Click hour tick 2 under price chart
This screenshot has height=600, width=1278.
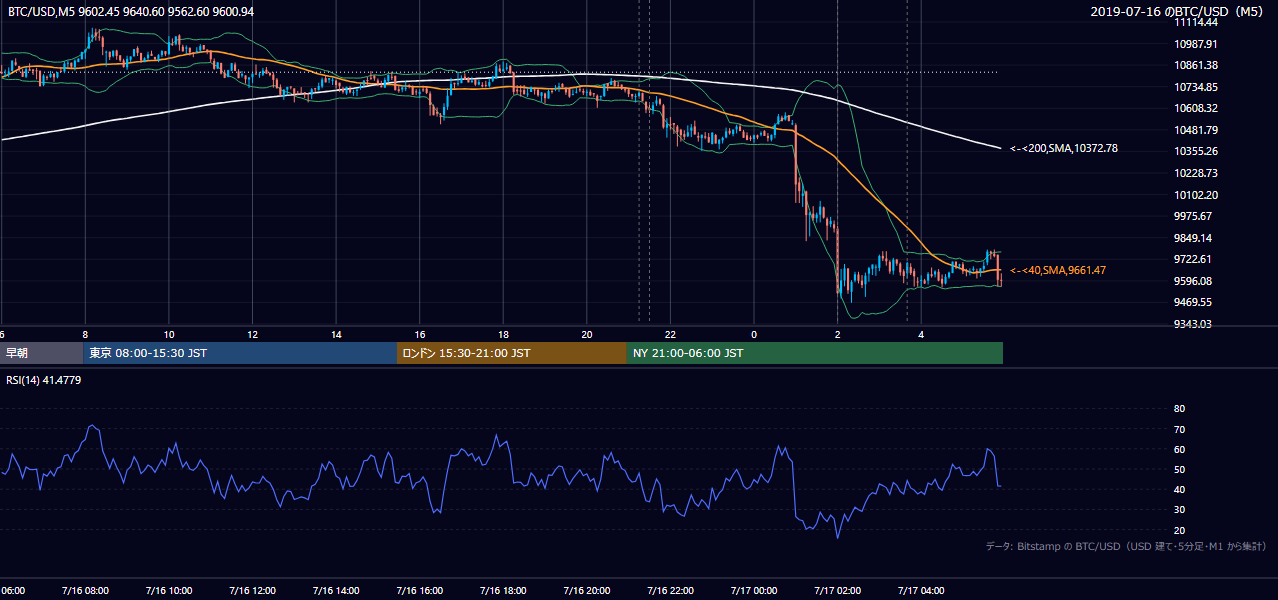tap(837, 334)
